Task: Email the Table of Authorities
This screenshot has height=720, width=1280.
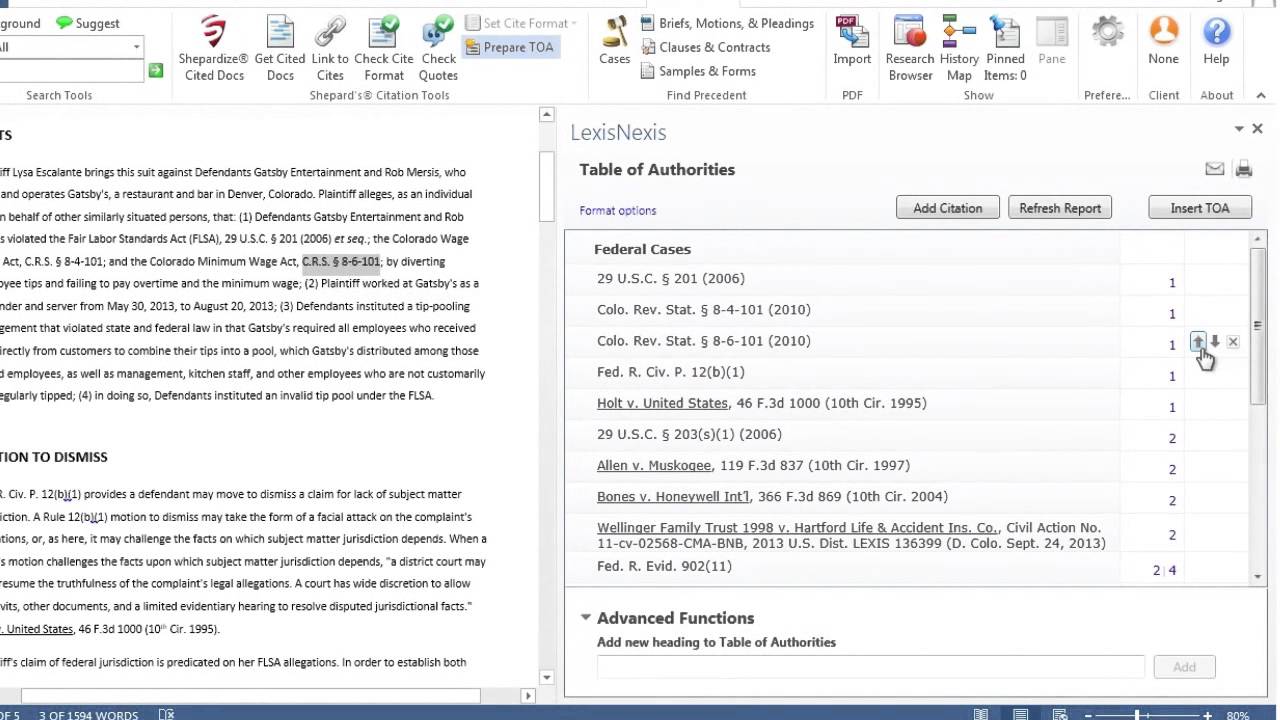Action: (x=1214, y=169)
